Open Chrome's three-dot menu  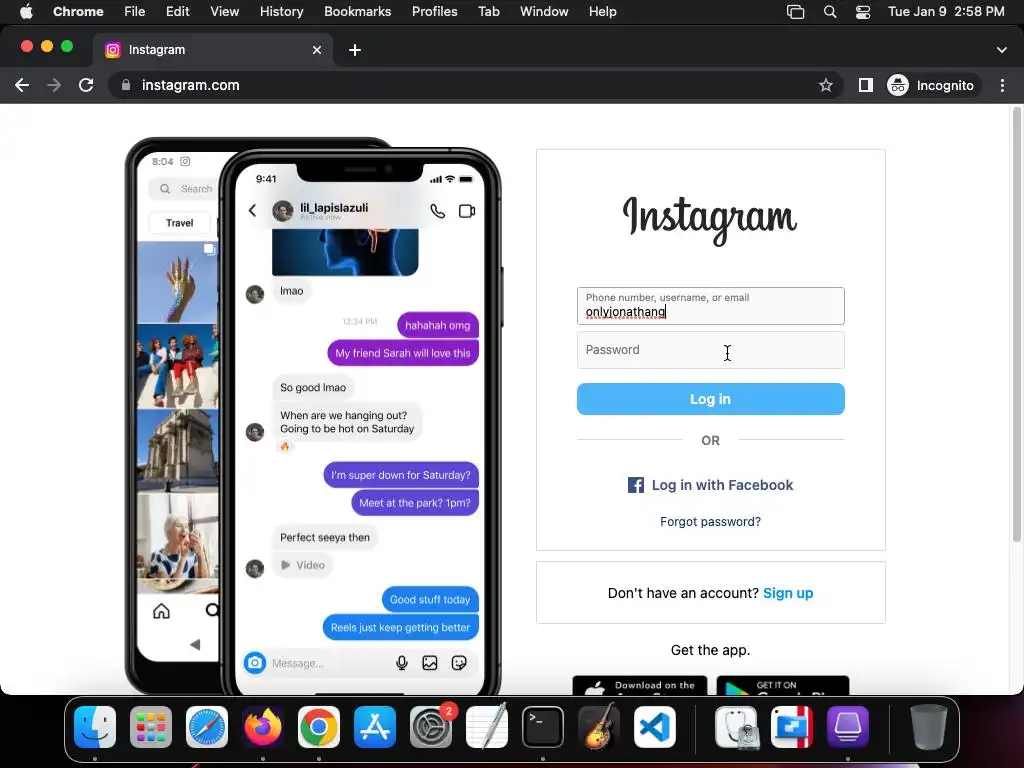[1002, 85]
